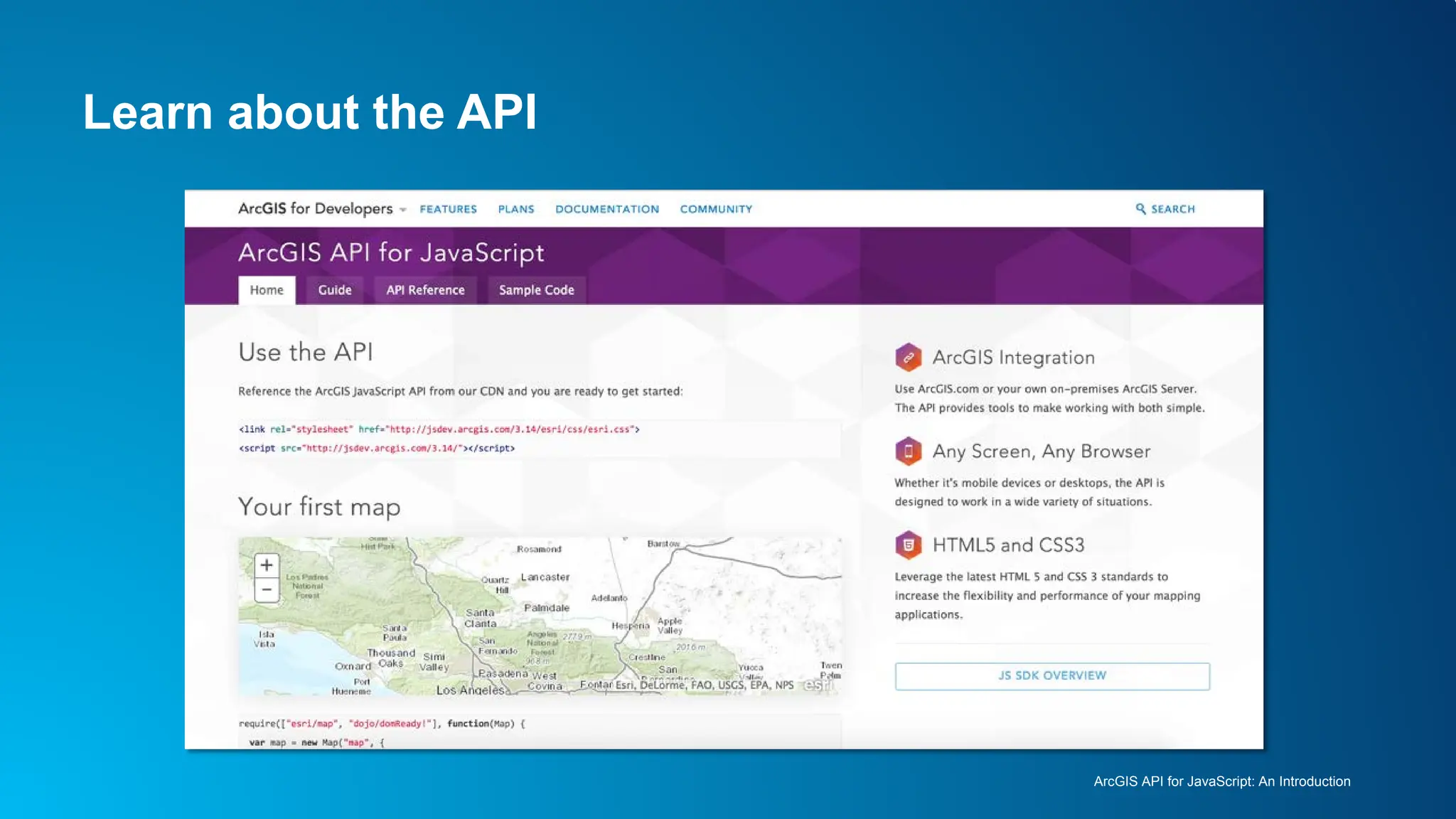Click the footer text ArcGIS API for JavaScript: An Introduction

click(1222, 781)
